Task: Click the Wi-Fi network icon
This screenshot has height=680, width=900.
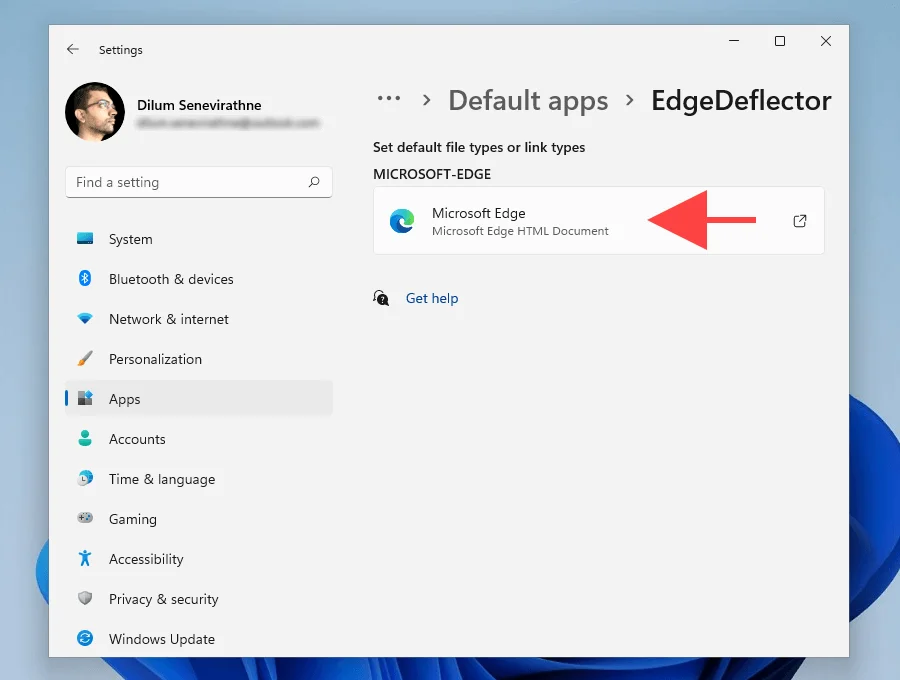Action: click(85, 318)
